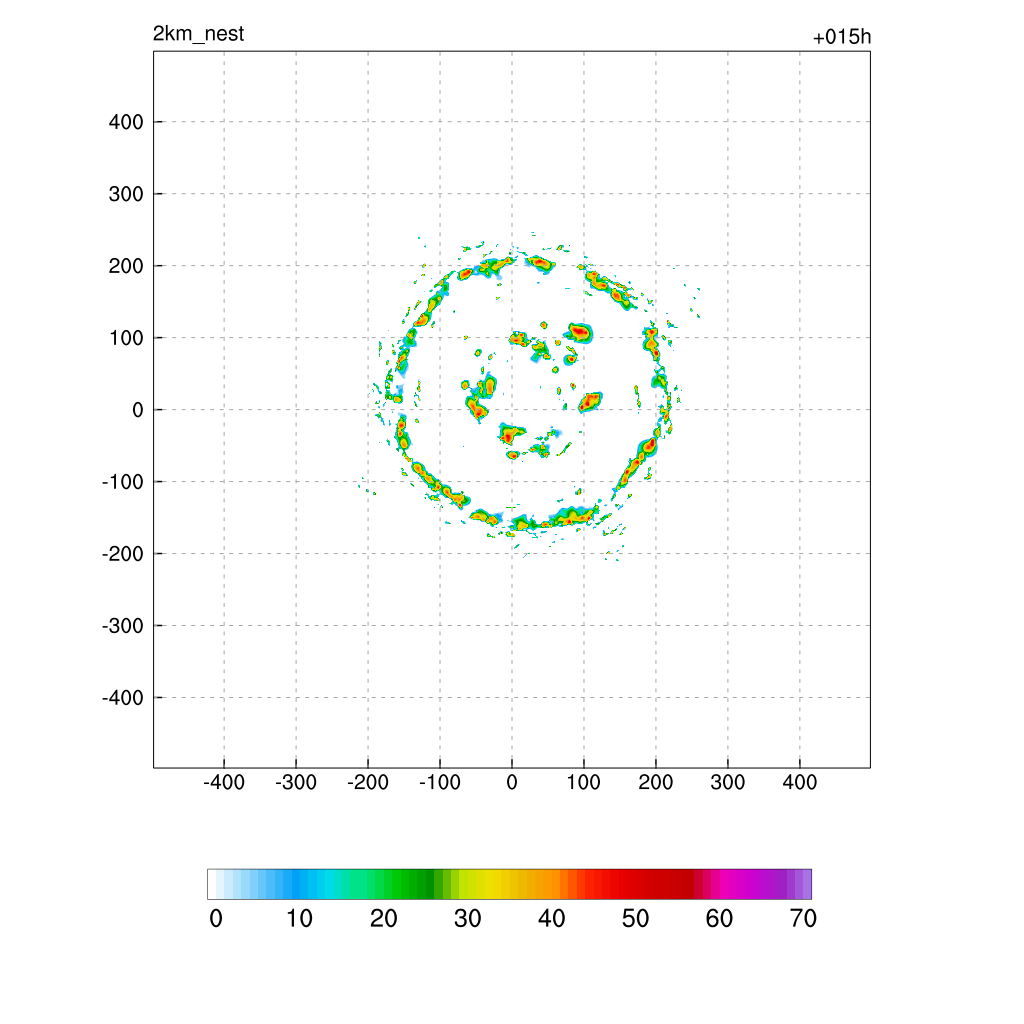Viewport: 1024px width, 1024px height.
Task: Click x-axis tick label "100"
Action: pyautogui.click(x=584, y=782)
